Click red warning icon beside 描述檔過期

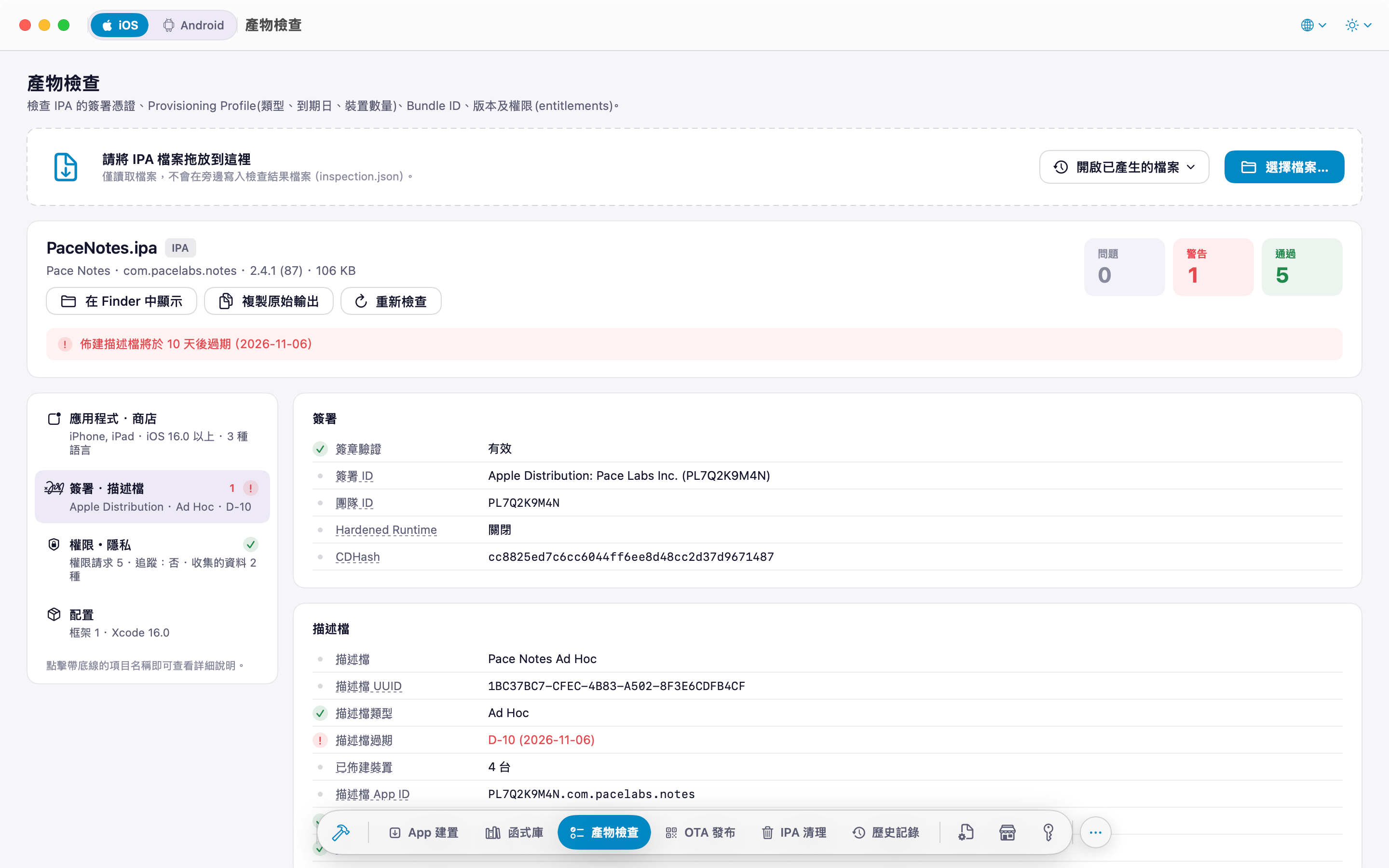pyautogui.click(x=320, y=740)
